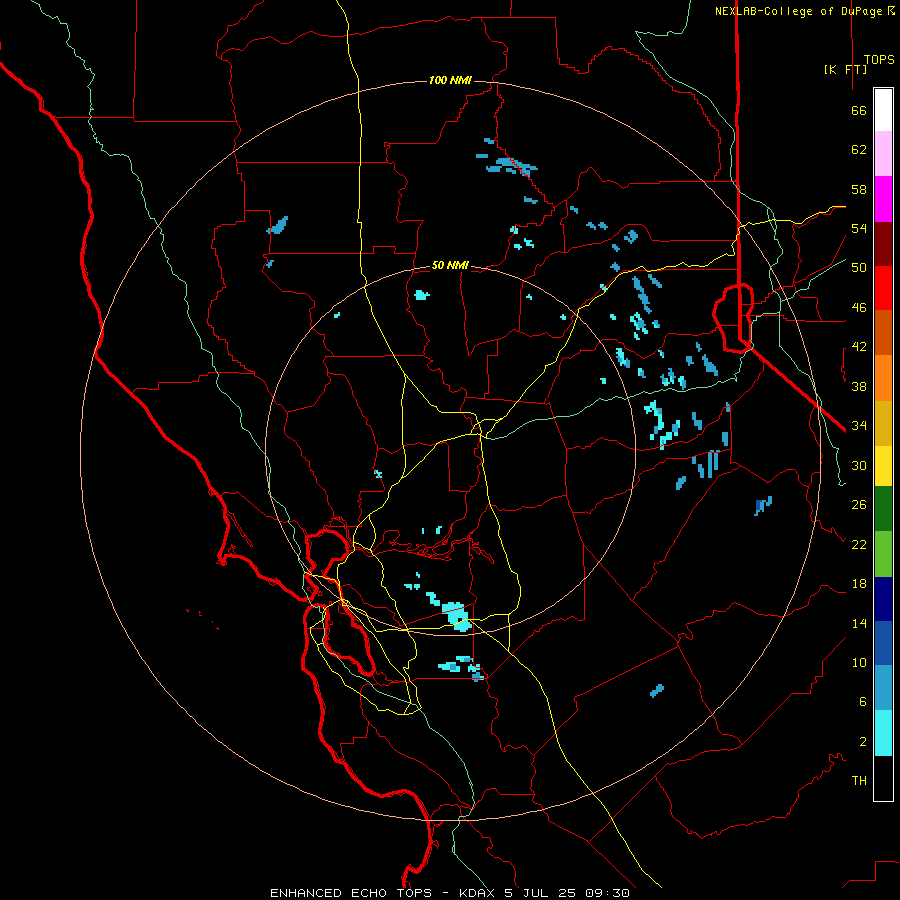Click the 50 NMI range ring label

pos(450,265)
